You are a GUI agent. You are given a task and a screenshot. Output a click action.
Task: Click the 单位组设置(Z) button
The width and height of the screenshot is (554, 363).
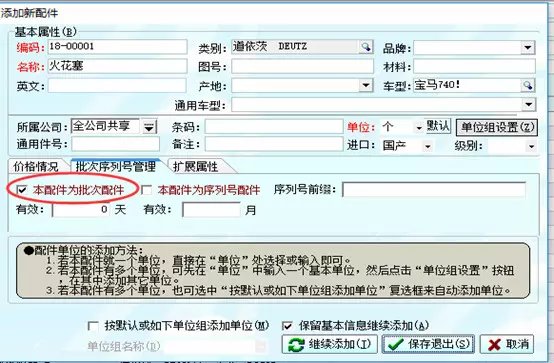click(x=497, y=127)
